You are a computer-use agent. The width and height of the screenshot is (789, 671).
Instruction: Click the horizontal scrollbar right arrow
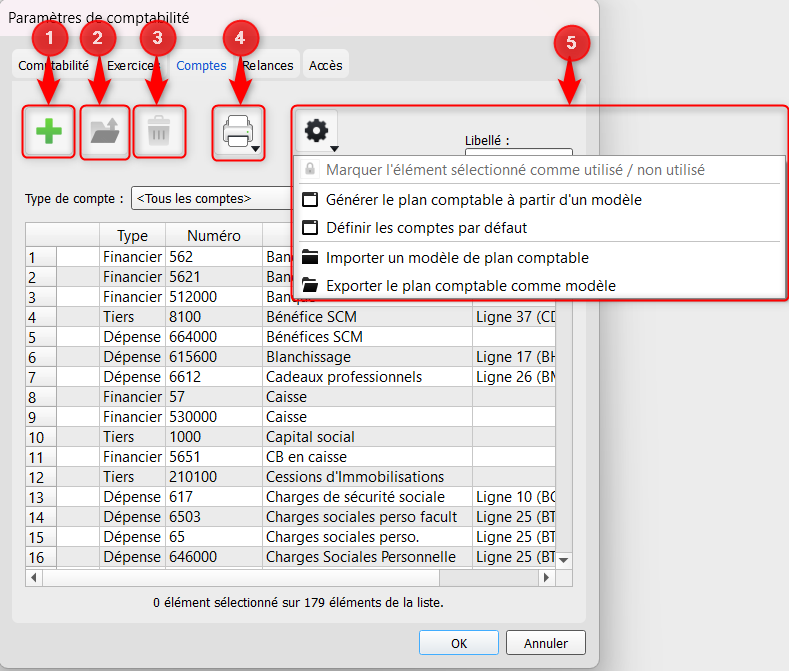coord(546,577)
